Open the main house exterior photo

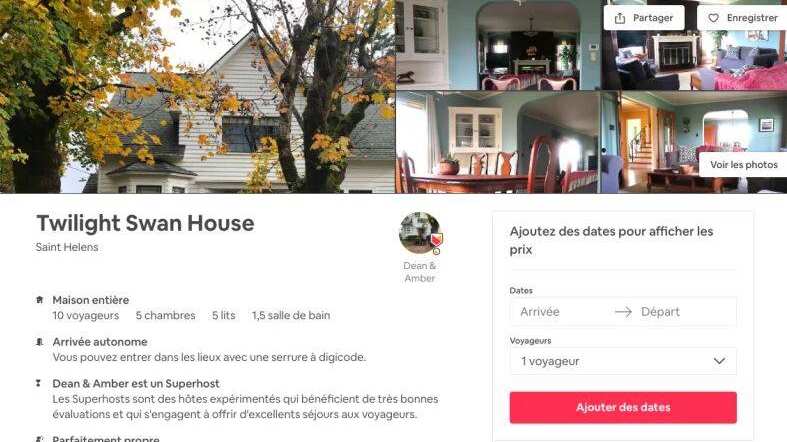point(197,96)
